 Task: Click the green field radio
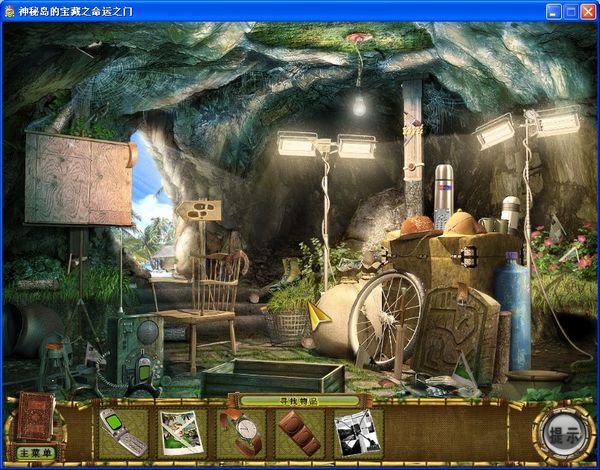point(135,350)
